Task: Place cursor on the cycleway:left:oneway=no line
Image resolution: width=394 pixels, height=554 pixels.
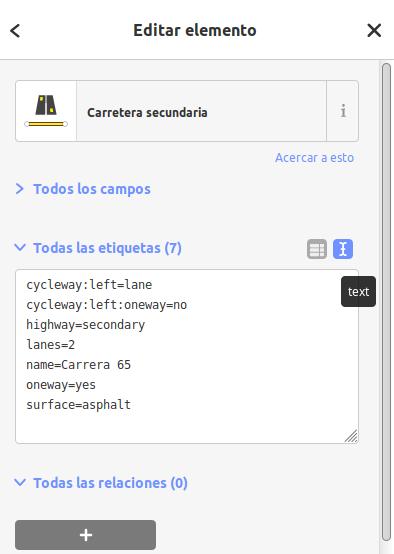Action: click(106, 305)
